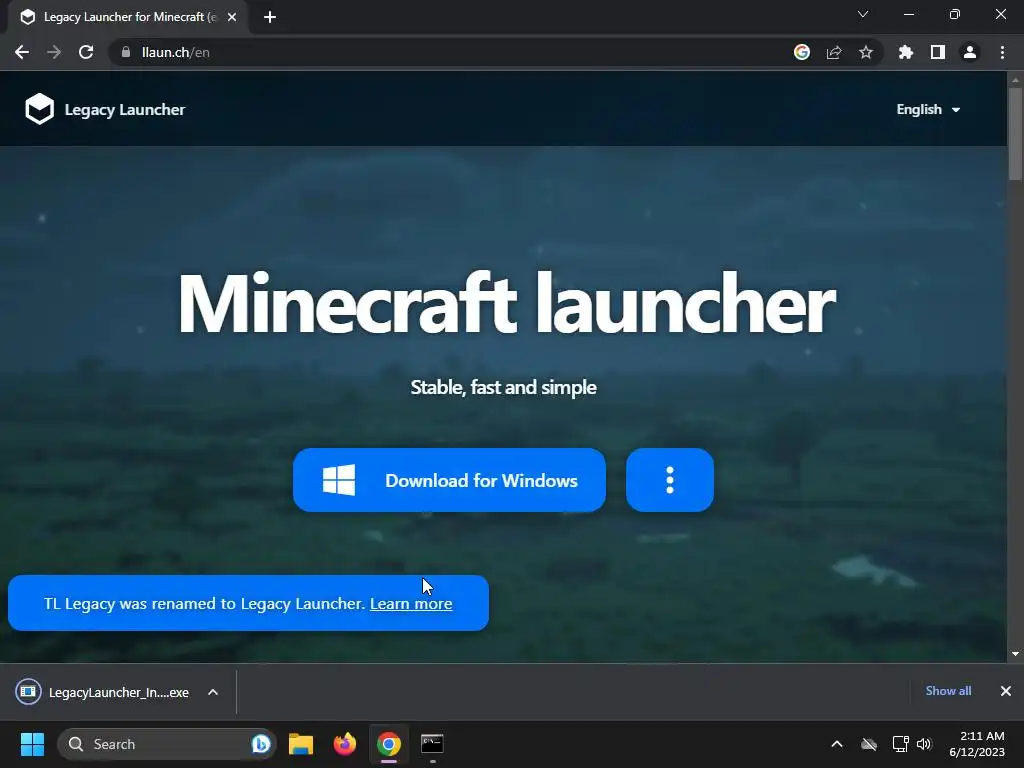This screenshot has height=768, width=1024.
Task: Launch Firefox from the taskbar
Action: (x=345, y=744)
